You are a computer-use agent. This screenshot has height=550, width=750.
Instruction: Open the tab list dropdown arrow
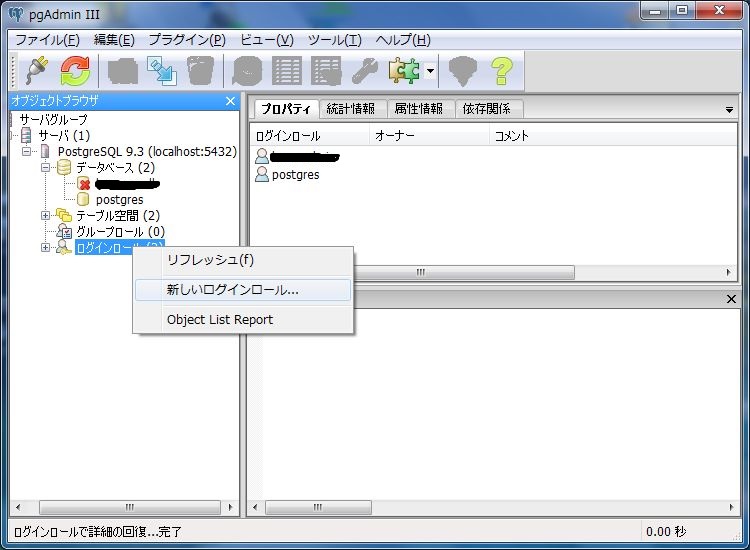tap(729, 110)
